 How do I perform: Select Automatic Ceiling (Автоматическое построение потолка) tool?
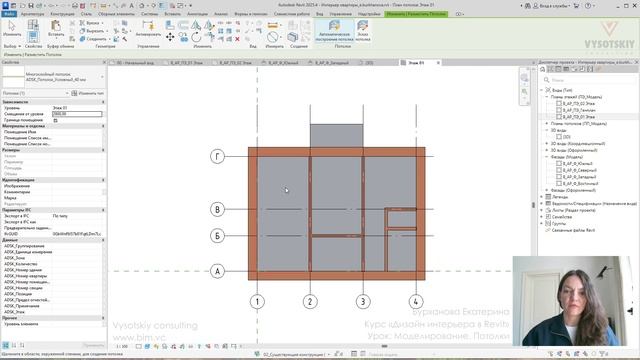pyautogui.click(x=334, y=31)
